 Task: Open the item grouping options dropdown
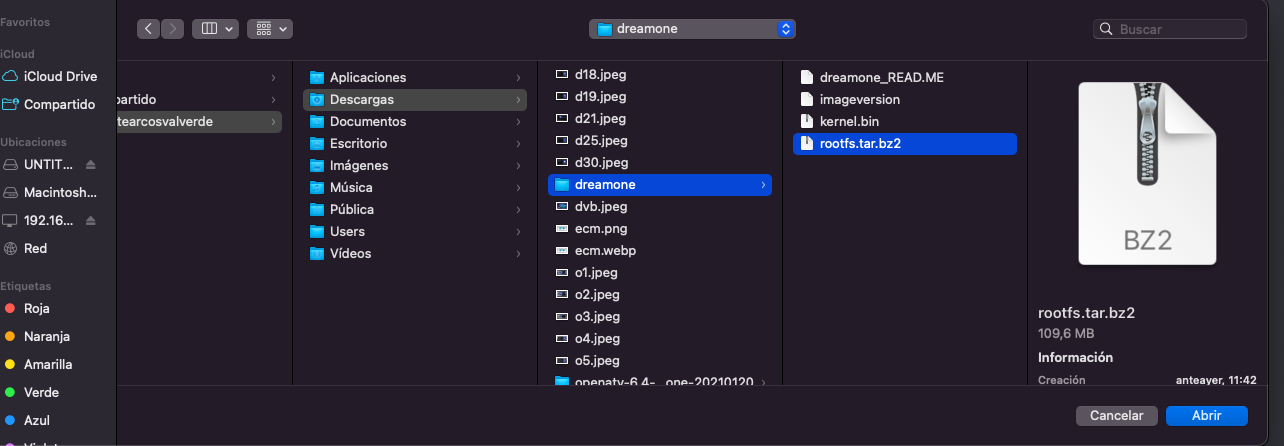point(270,29)
